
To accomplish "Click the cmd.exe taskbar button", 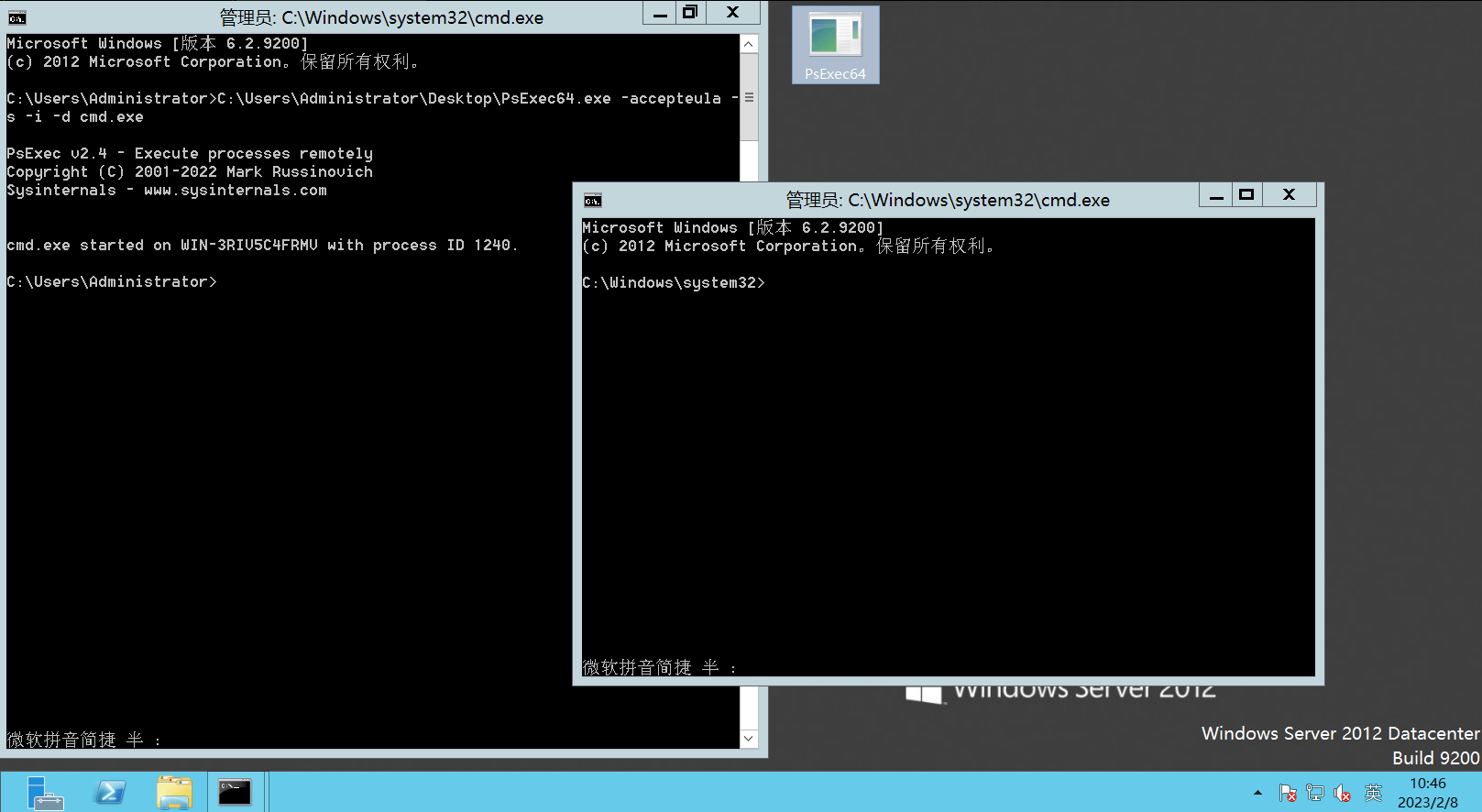I will coord(235,793).
